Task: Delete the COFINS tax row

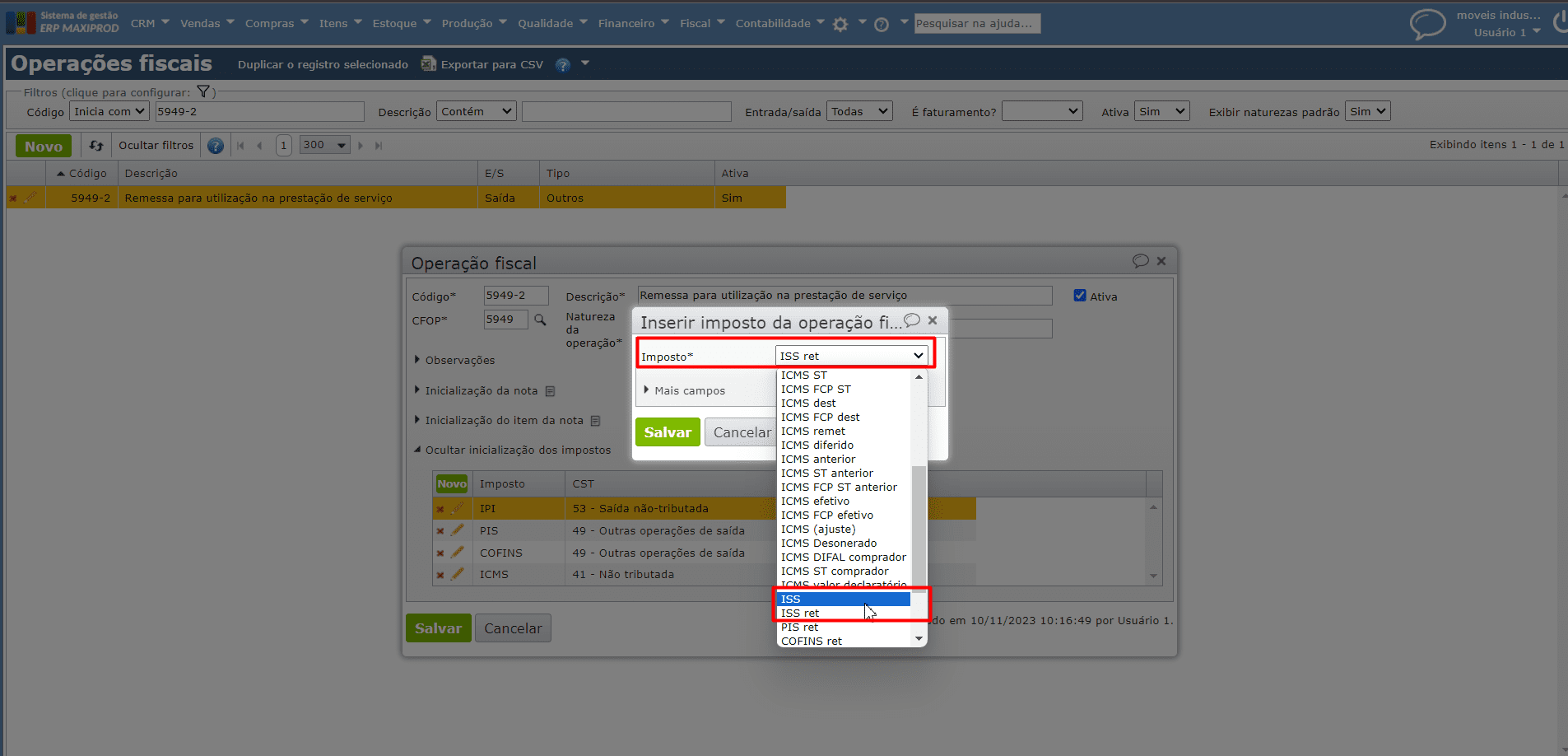Action: coord(440,553)
